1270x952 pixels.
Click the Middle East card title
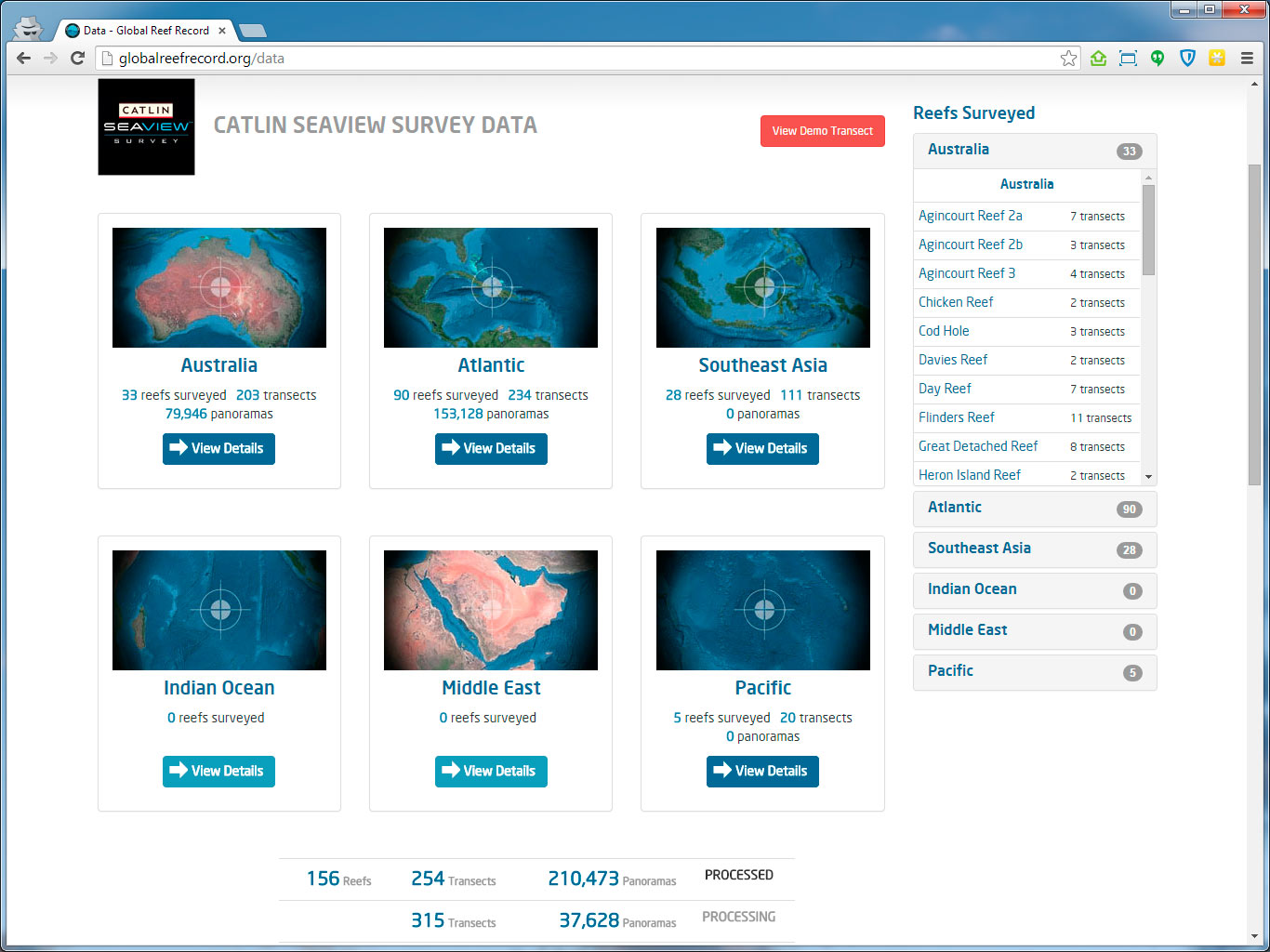[491, 688]
